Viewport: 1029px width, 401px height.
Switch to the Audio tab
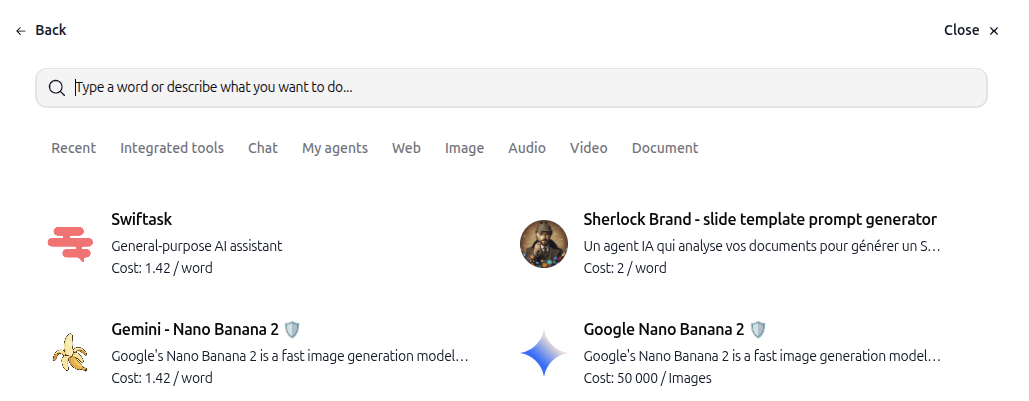(527, 148)
